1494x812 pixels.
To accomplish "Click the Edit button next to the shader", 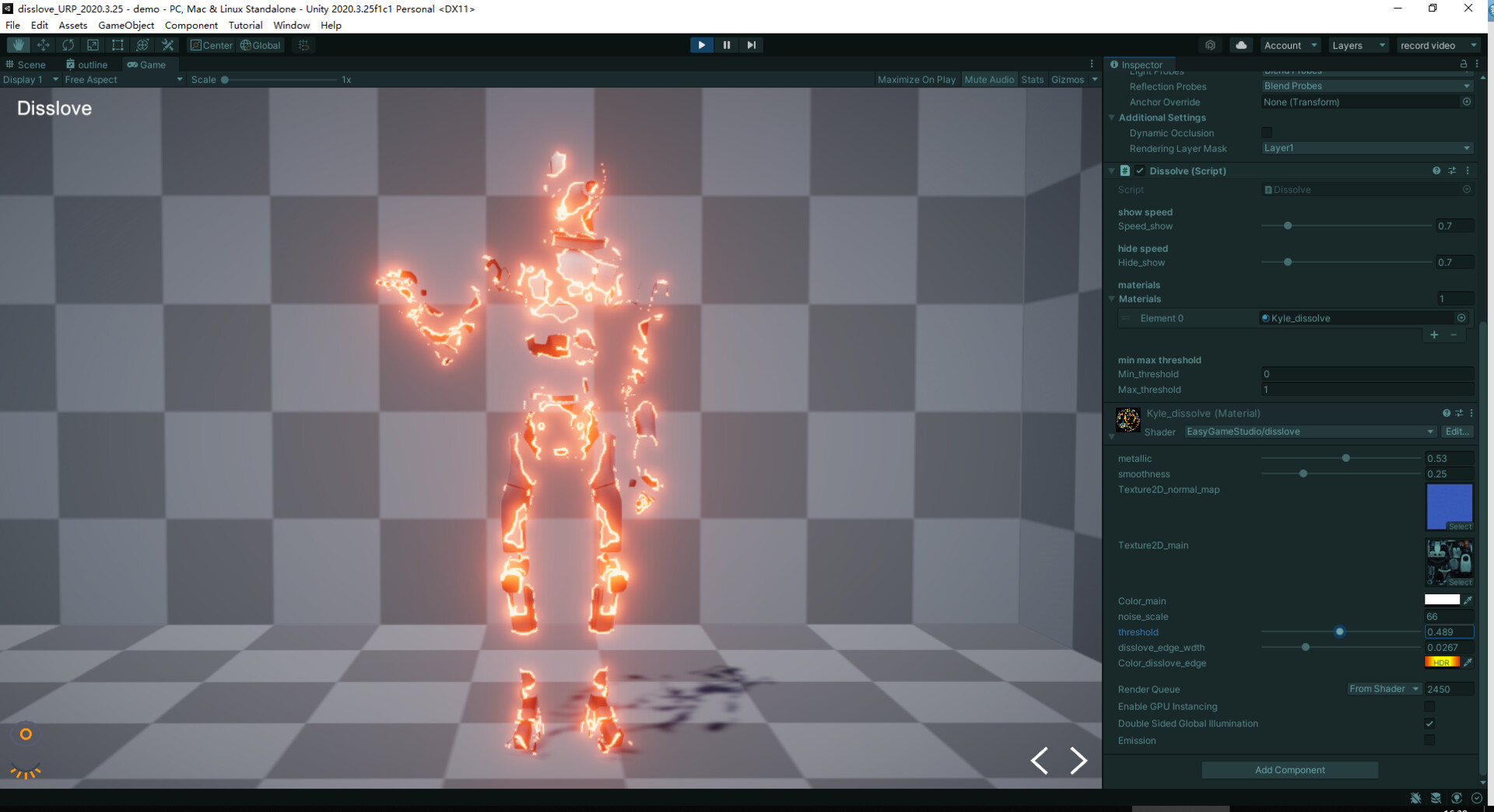I will [1457, 432].
